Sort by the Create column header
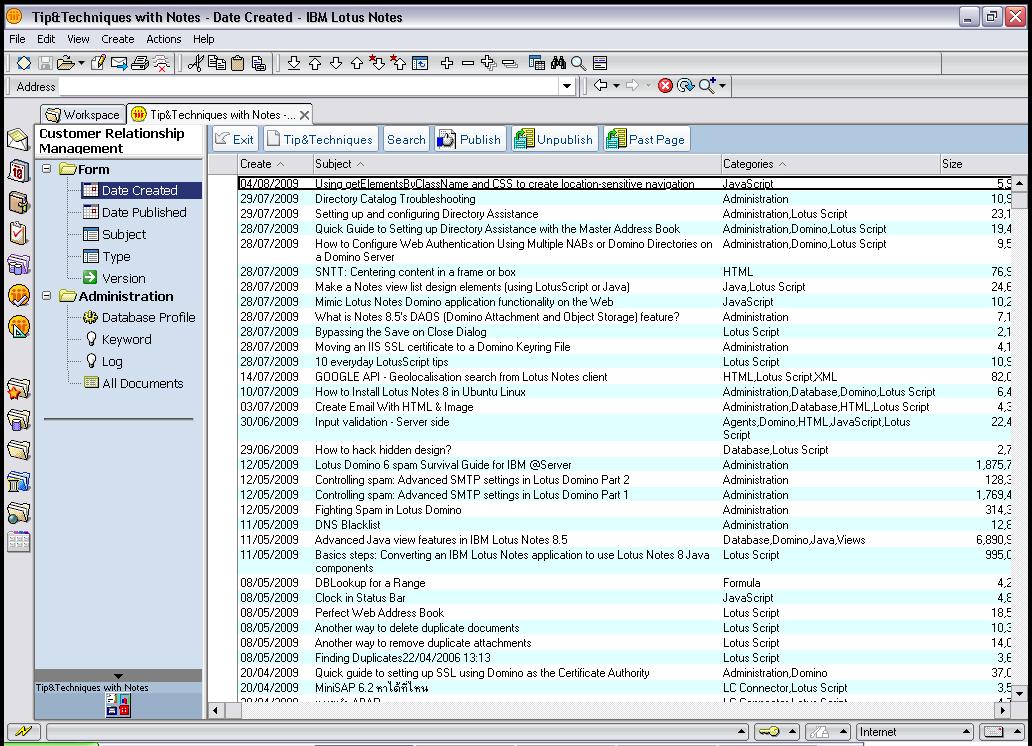 pos(275,164)
